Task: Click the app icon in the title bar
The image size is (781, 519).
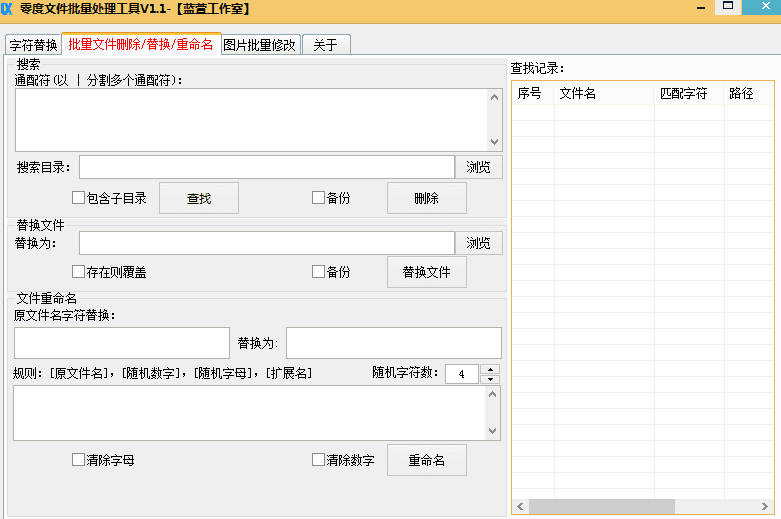Action: [7, 8]
